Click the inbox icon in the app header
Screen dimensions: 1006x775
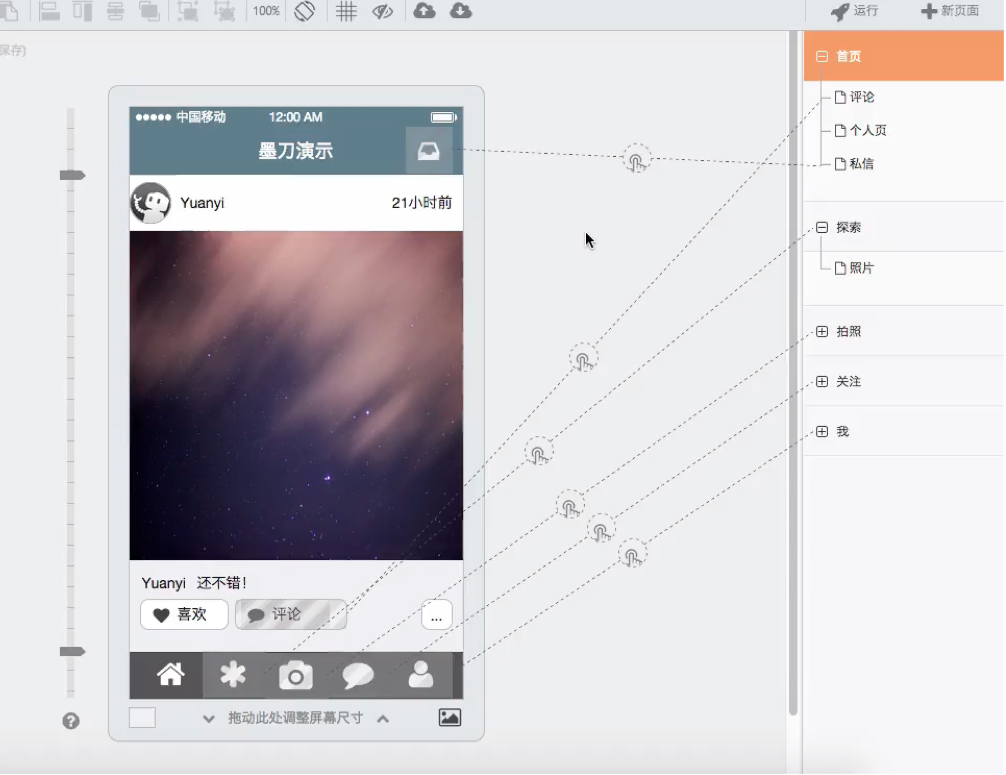click(429, 151)
